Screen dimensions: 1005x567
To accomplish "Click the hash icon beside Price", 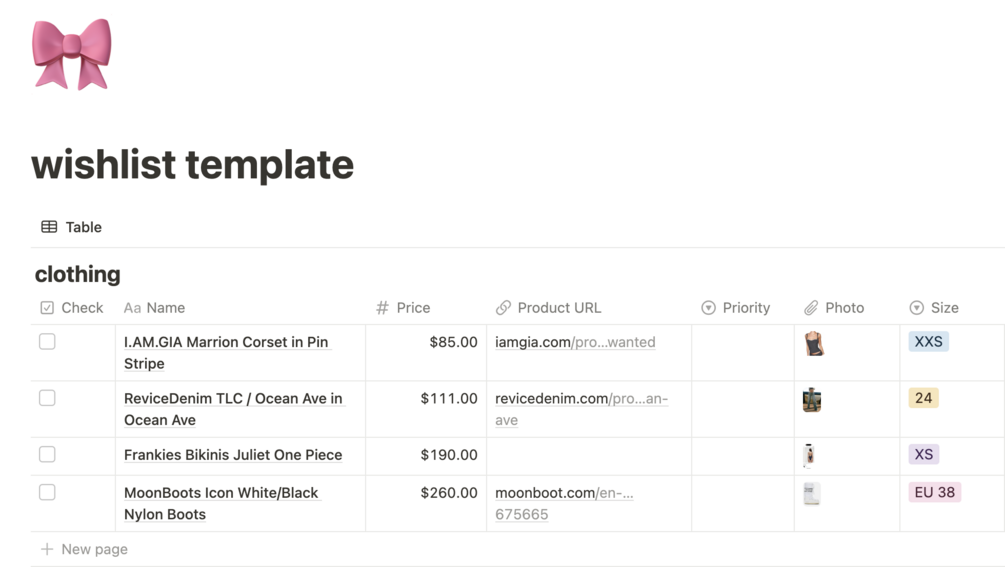I will pos(382,308).
